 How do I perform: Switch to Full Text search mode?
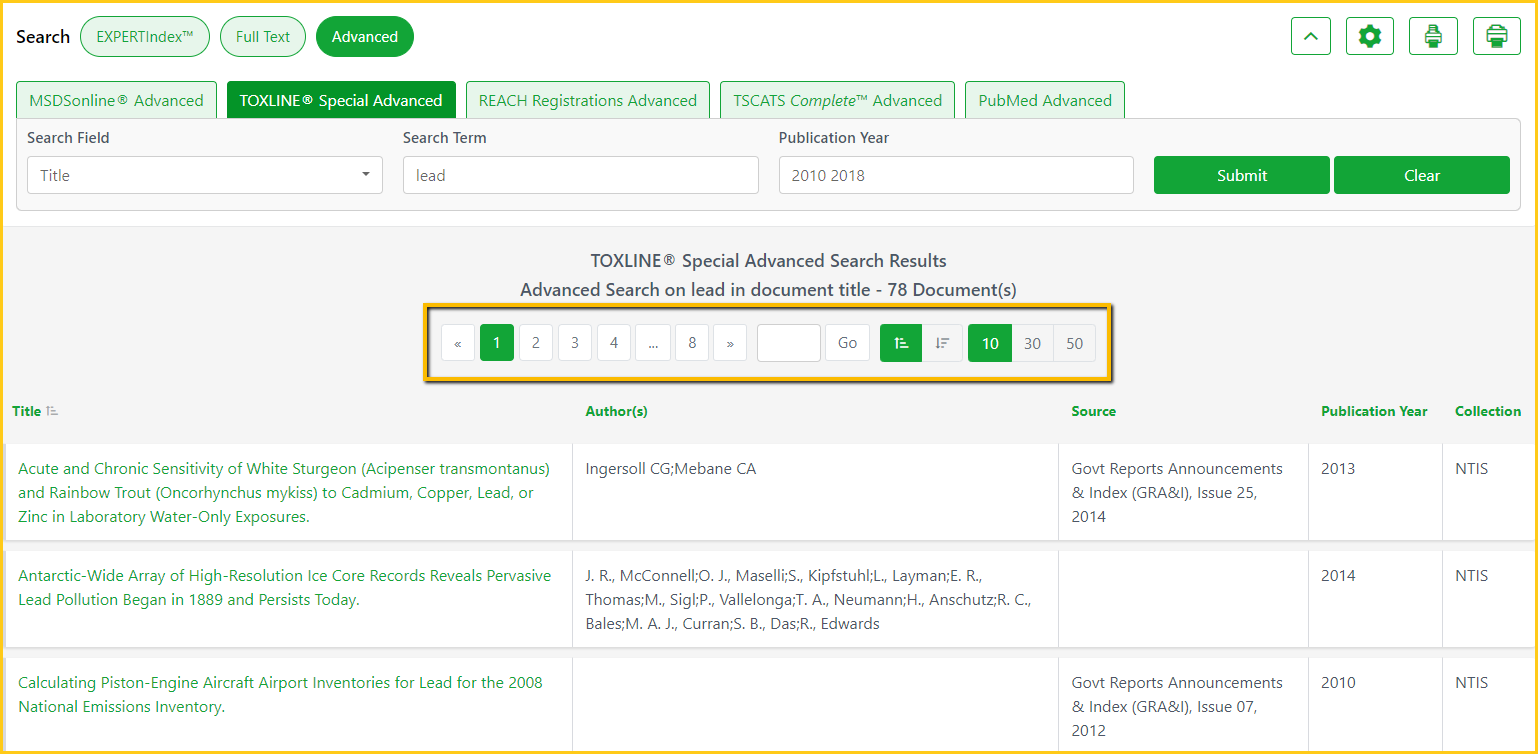tap(263, 37)
